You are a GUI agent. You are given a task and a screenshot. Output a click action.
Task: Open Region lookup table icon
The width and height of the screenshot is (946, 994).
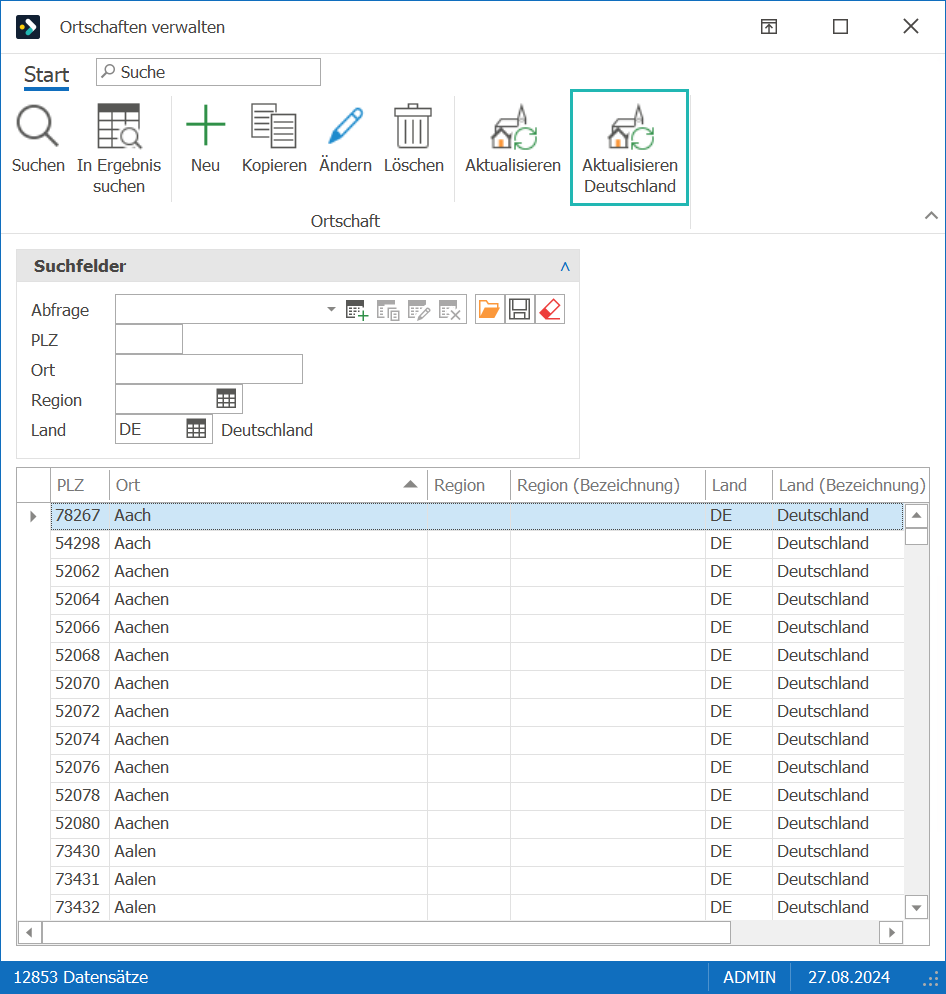(x=226, y=399)
